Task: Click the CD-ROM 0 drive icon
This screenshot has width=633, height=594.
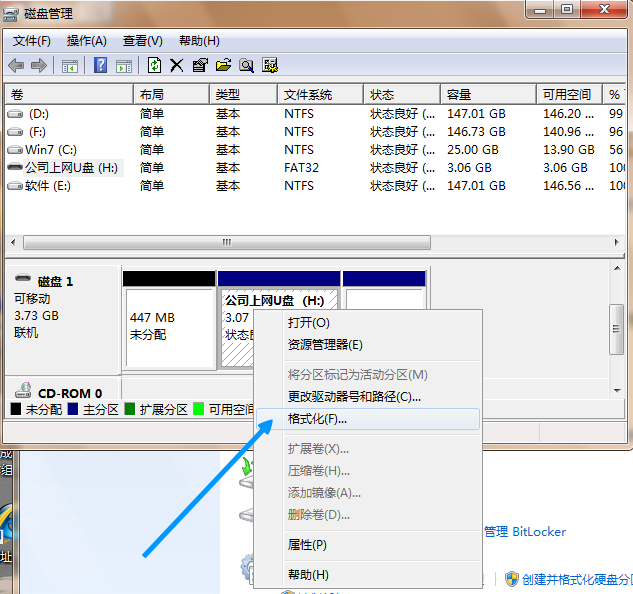Action: [23, 390]
